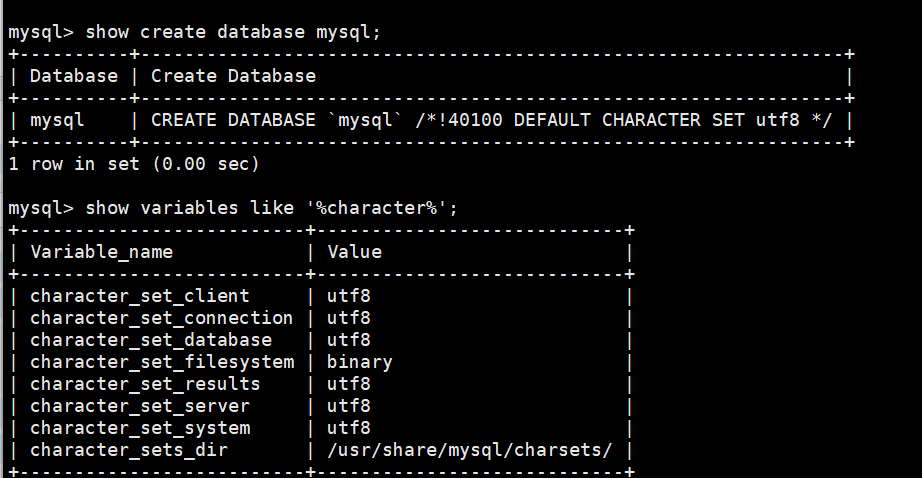The width and height of the screenshot is (922, 478).
Task: Click the 'show create database mysql;' command
Action: (233, 32)
